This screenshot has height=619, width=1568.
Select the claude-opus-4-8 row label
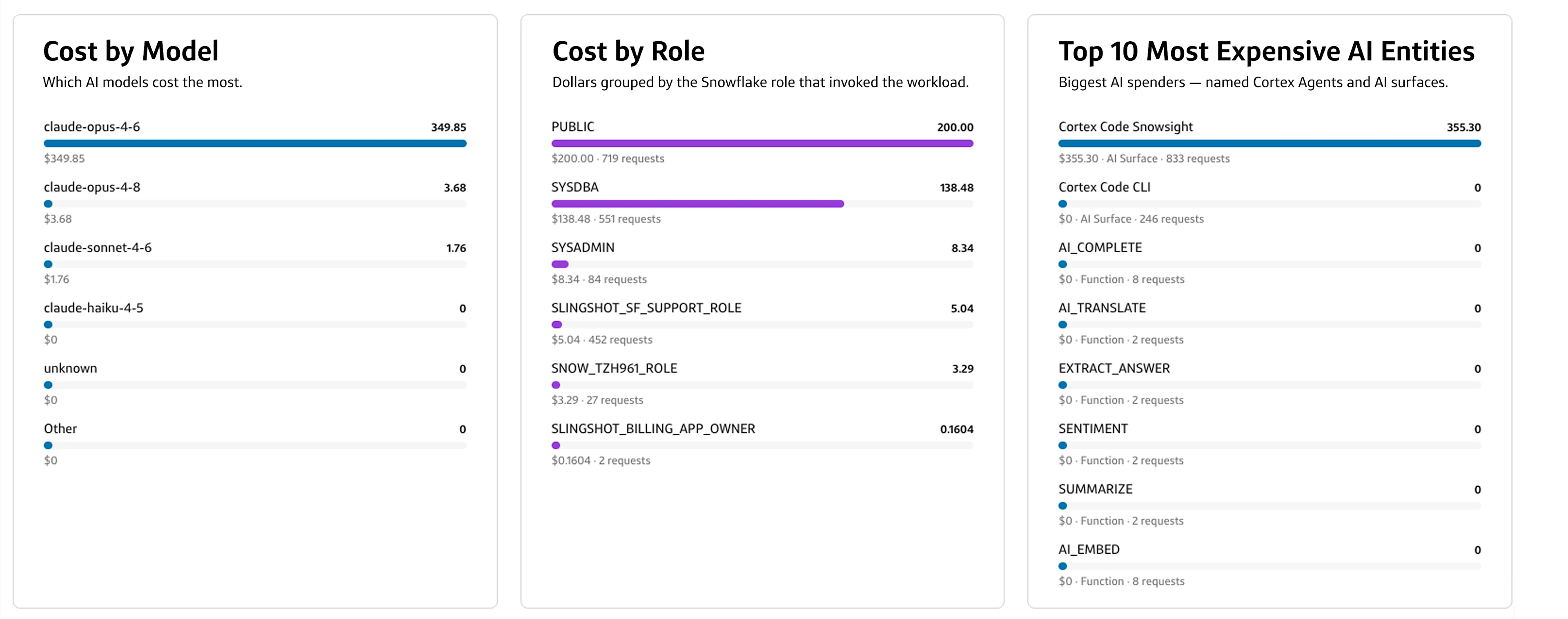point(92,187)
